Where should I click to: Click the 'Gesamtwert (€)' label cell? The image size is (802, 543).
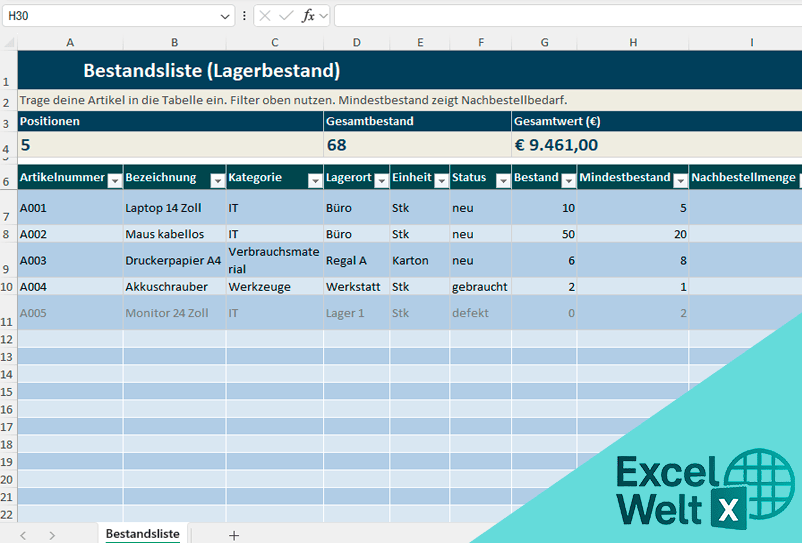(x=657, y=121)
